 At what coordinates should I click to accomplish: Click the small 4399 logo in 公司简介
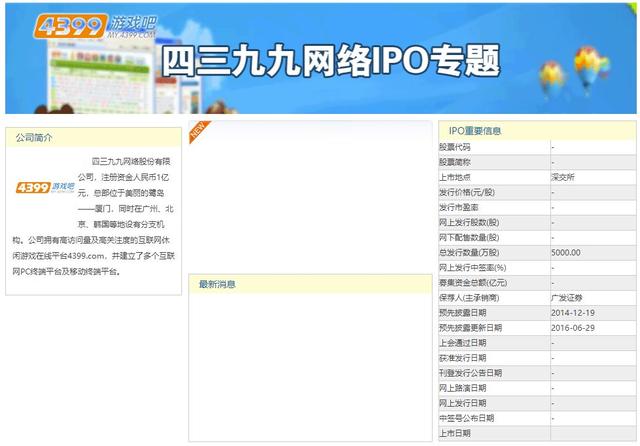pyautogui.click(x=45, y=187)
